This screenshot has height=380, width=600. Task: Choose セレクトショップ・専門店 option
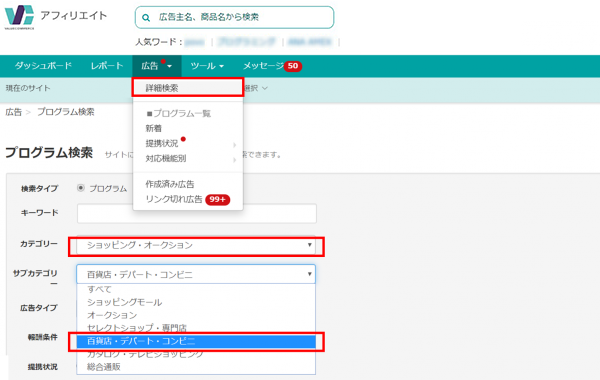[x=196, y=328]
